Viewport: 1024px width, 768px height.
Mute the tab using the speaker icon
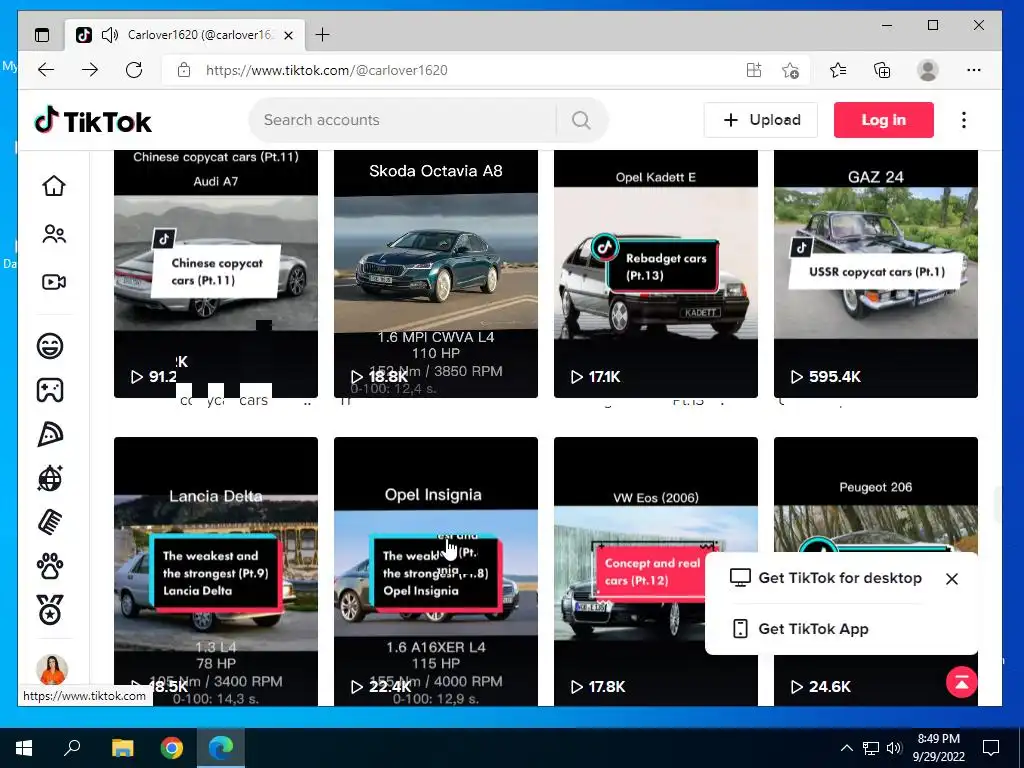pyautogui.click(x=110, y=35)
